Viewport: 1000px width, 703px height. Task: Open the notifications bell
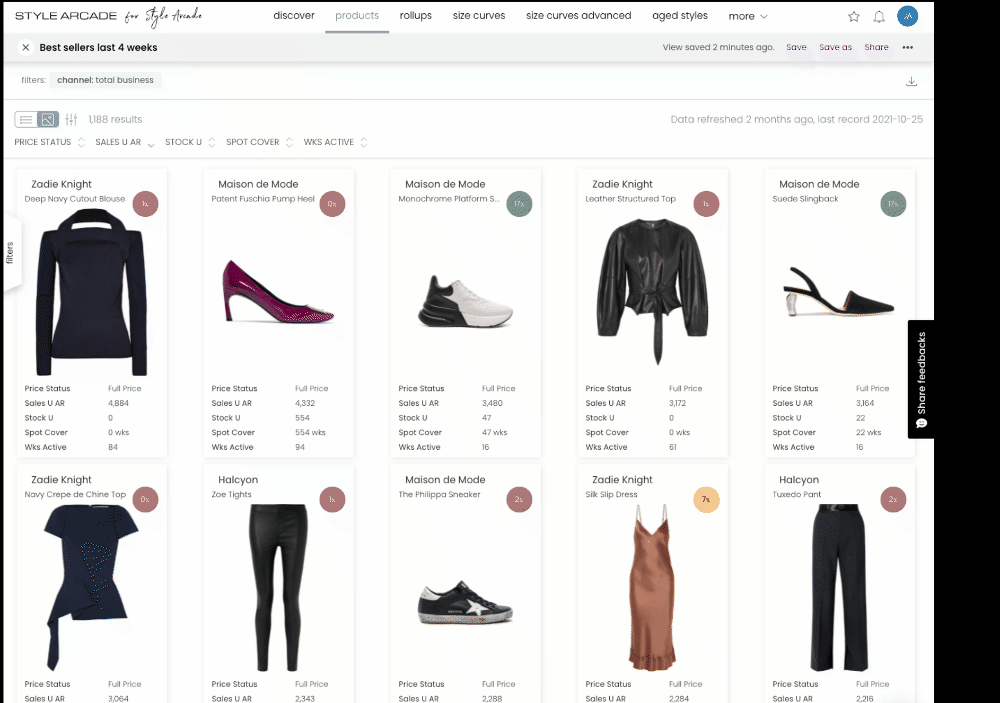pos(879,17)
